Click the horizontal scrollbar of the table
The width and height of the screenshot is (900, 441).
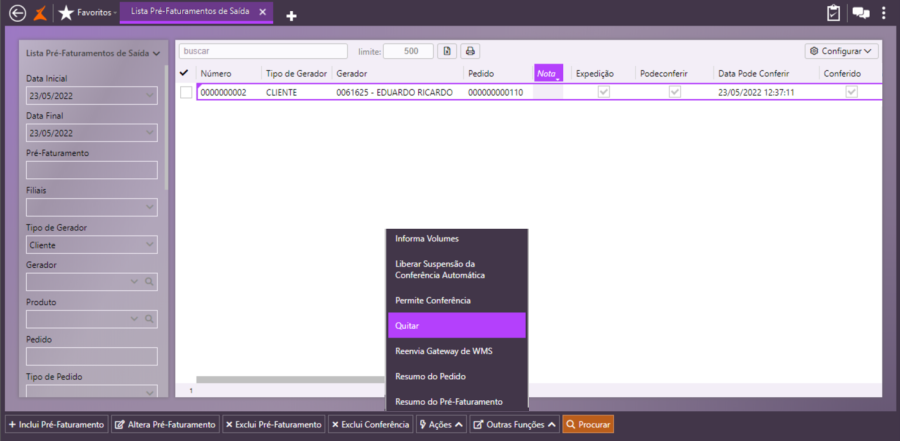[290, 379]
